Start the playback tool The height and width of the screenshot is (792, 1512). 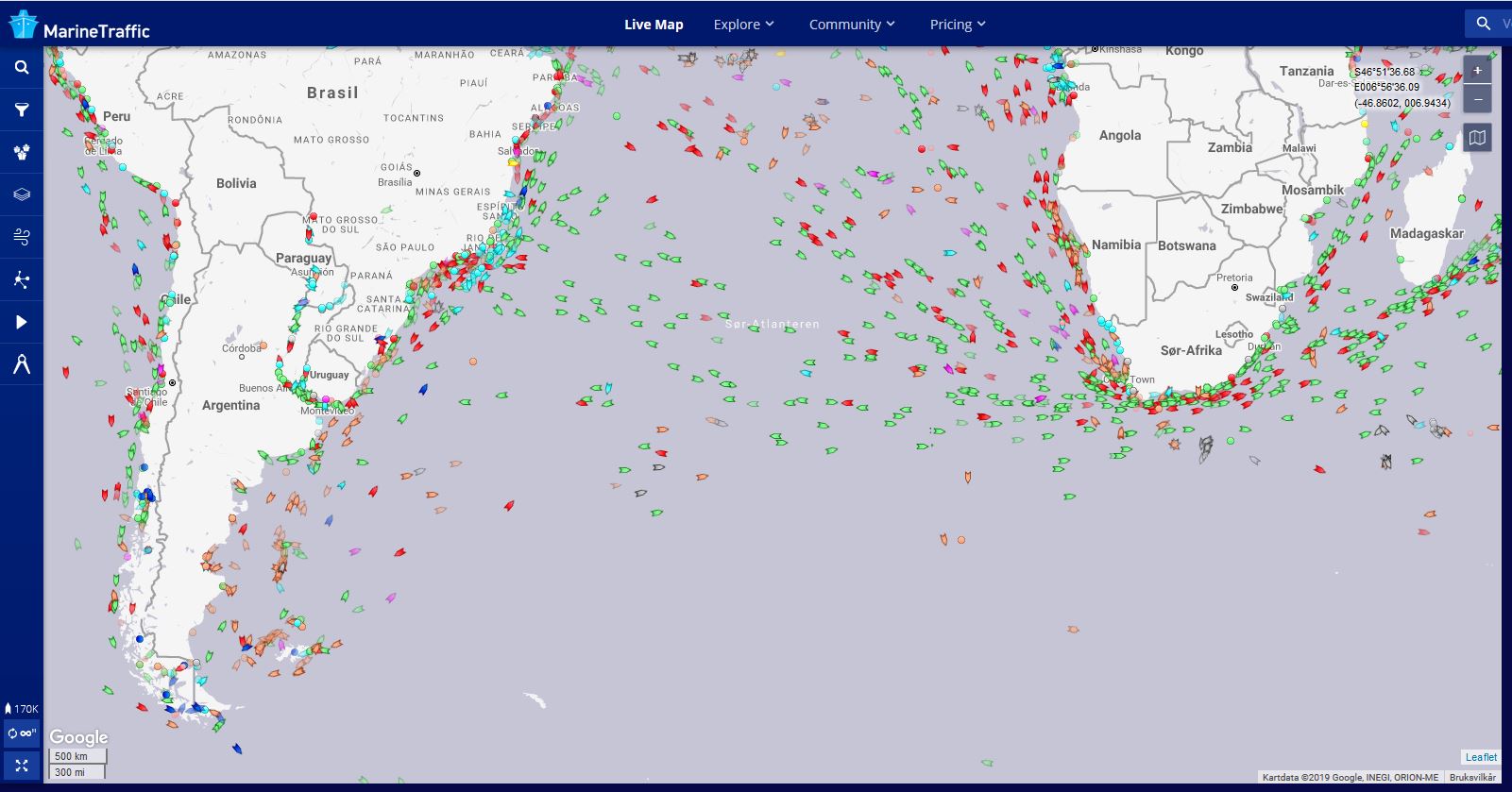22,322
